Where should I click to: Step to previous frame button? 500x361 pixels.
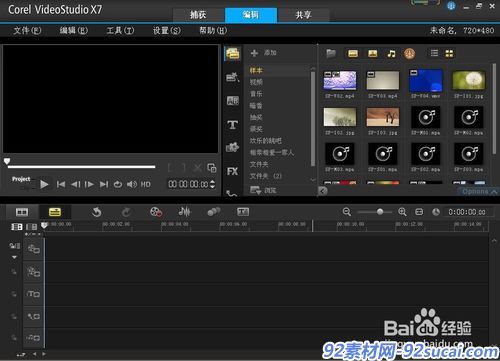[75, 184]
